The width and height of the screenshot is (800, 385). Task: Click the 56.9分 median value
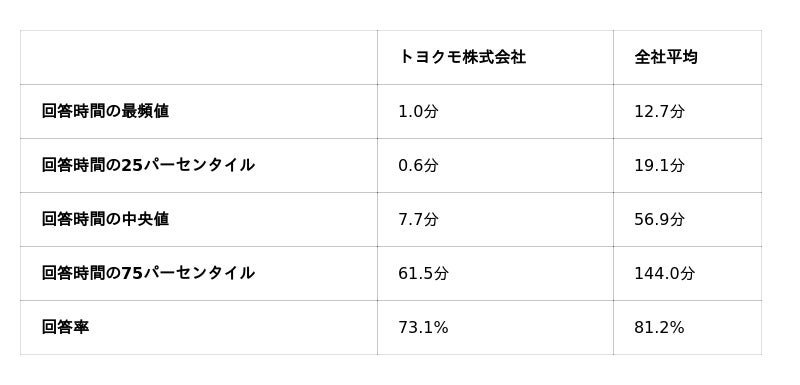tap(659, 220)
